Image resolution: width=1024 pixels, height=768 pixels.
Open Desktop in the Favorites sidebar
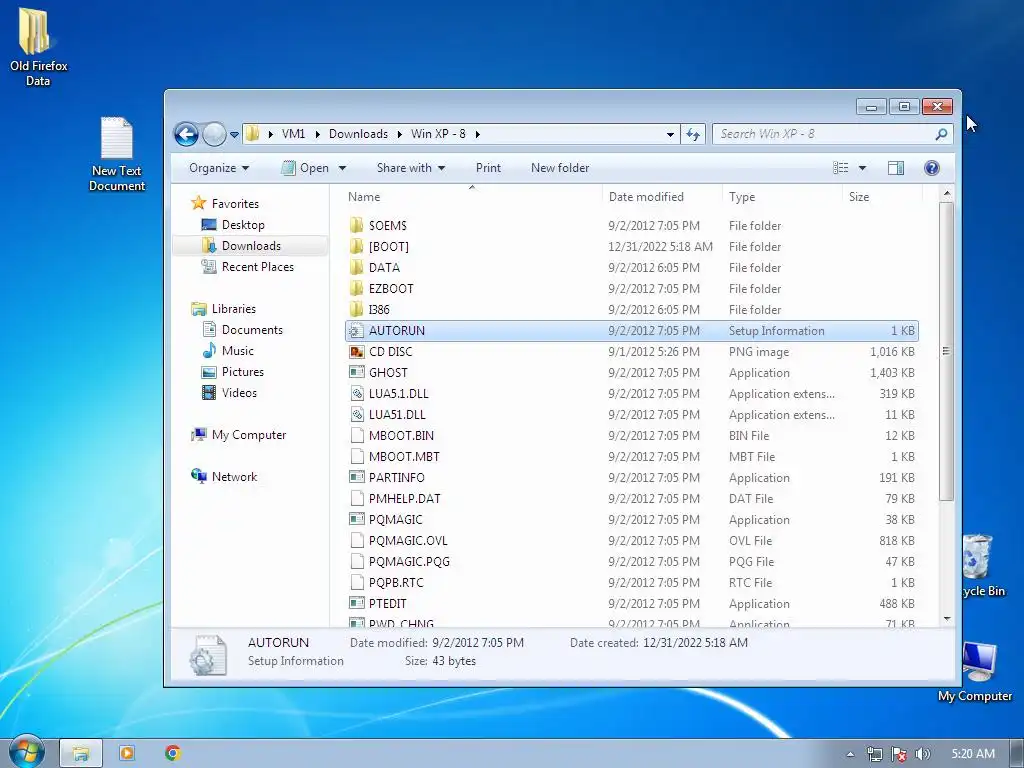[243, 225]
